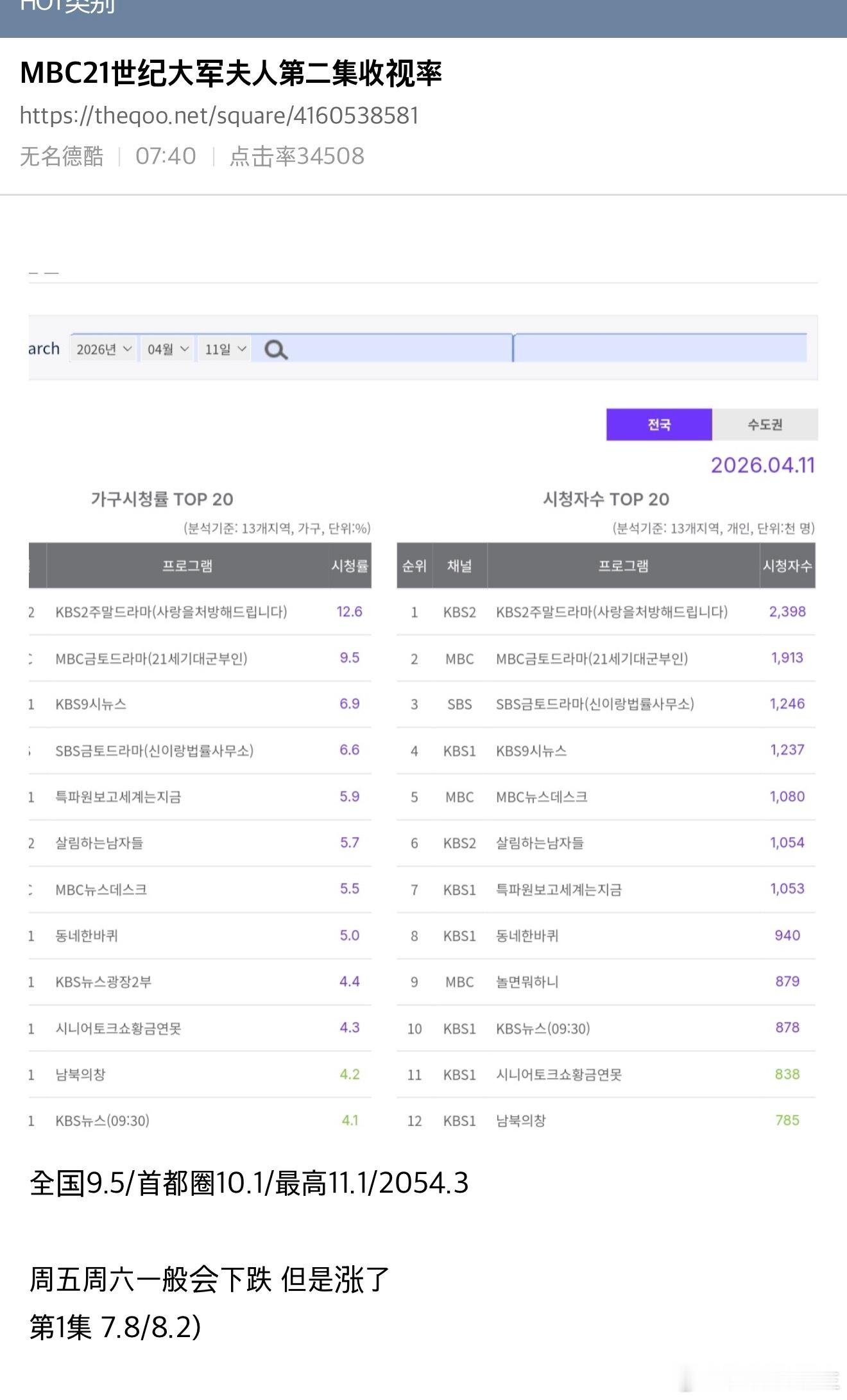The height and width of the screenshot is (1400, 847).
Task: Click the household rating value 5.0
Action: coord(350,935)
